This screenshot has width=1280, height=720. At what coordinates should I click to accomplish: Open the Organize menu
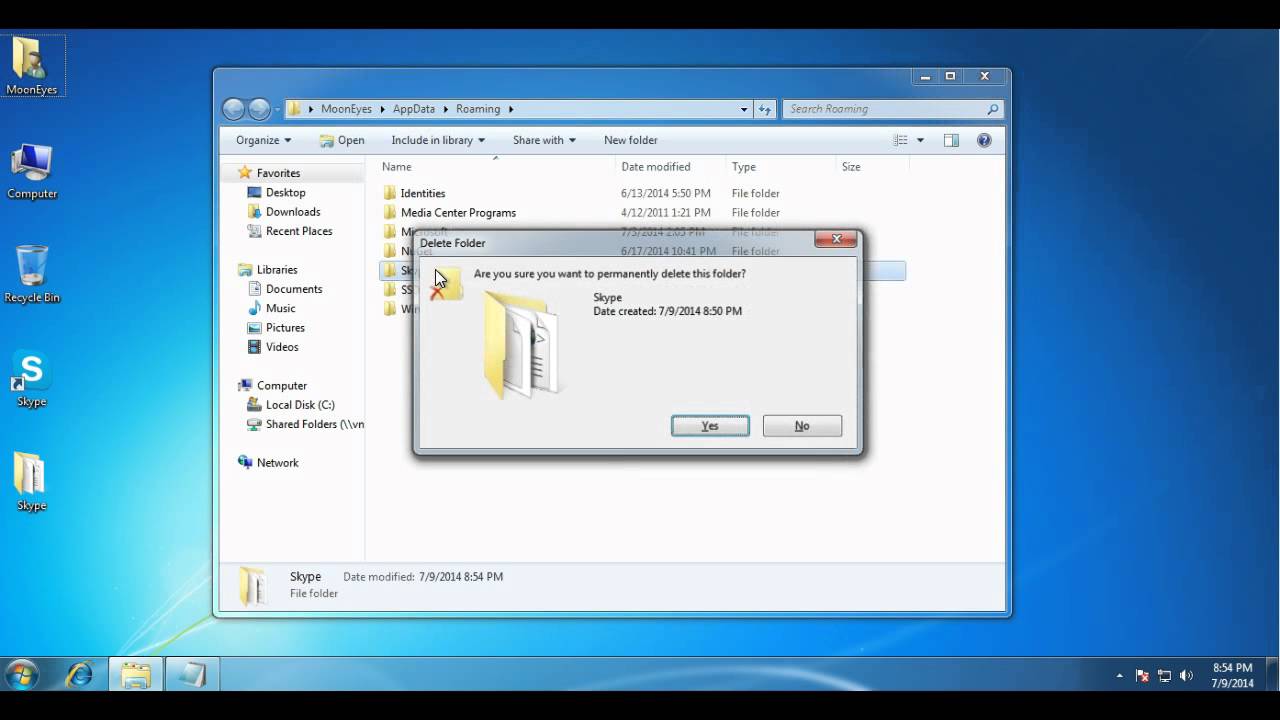[264, 140]
